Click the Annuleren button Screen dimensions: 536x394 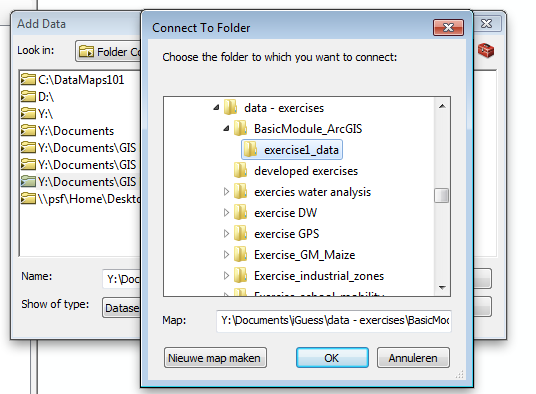(413, 358)
